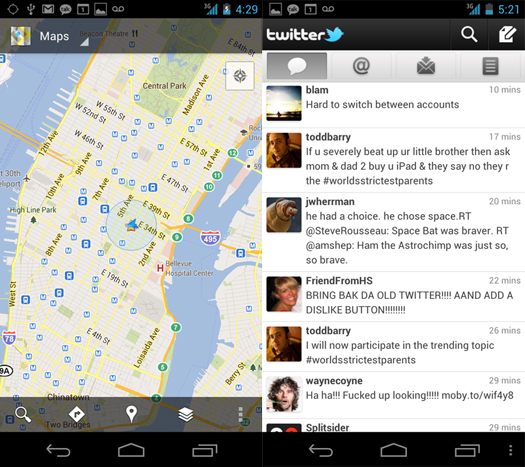Open Maps overflow menu dots
Screen dimensions: 525x467
pyautogui.click(x=240, y=414)
